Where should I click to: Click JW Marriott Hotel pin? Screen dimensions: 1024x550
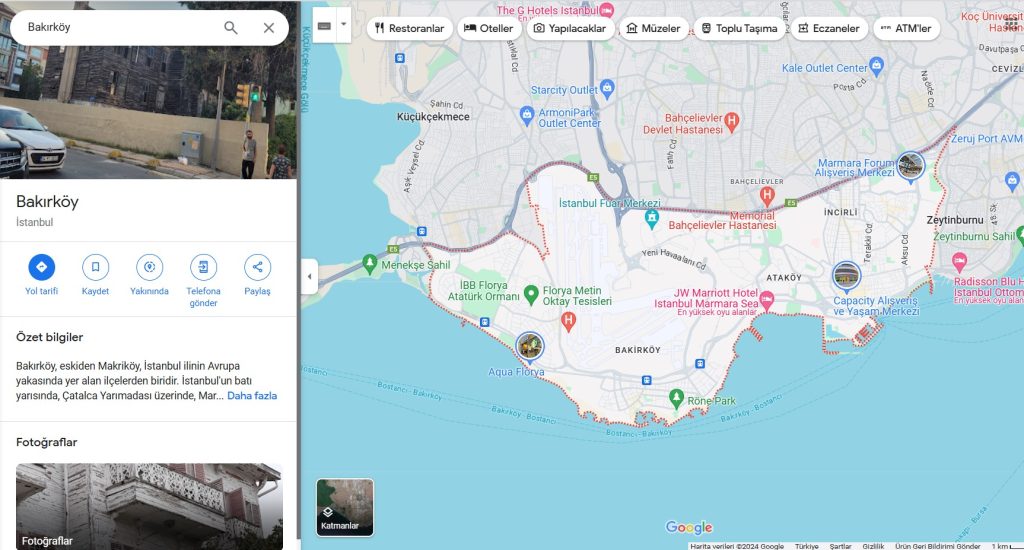tap(767, 300)
